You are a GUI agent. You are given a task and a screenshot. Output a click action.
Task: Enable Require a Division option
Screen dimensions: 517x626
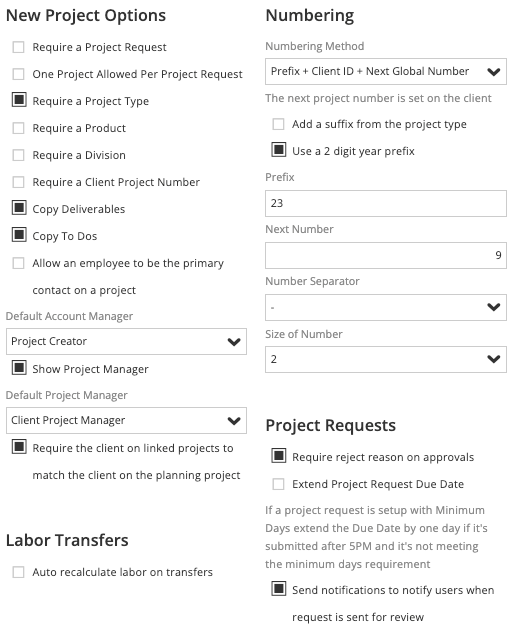tap(18, 155)
